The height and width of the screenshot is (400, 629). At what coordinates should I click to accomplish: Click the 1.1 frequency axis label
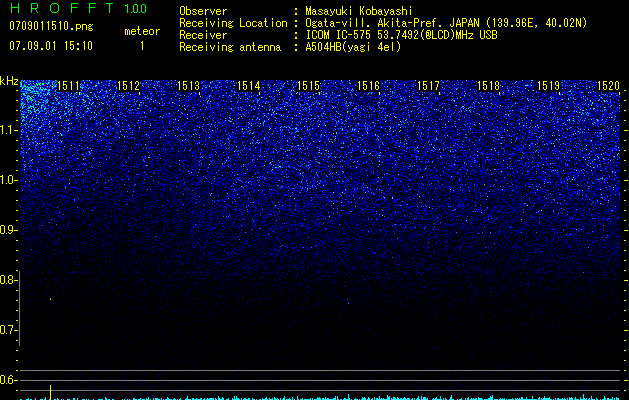click(9, 130)
